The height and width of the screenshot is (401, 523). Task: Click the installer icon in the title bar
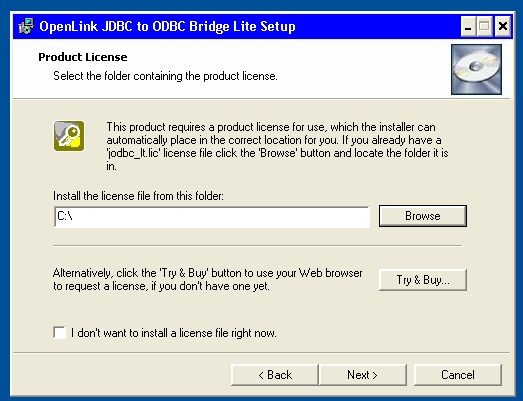[26, 26]
